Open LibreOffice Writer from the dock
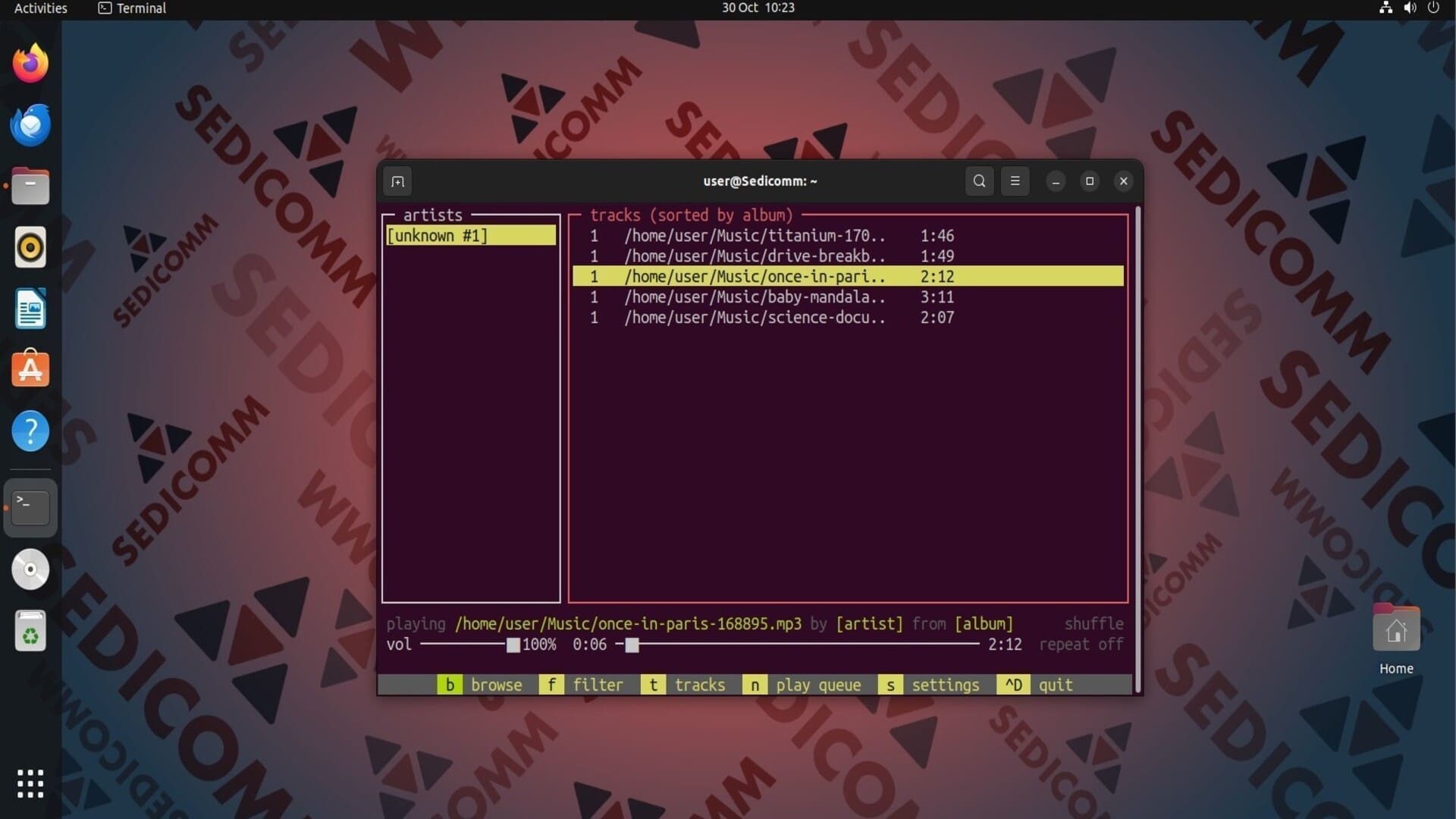1456x819 pixels. point(30,309)
